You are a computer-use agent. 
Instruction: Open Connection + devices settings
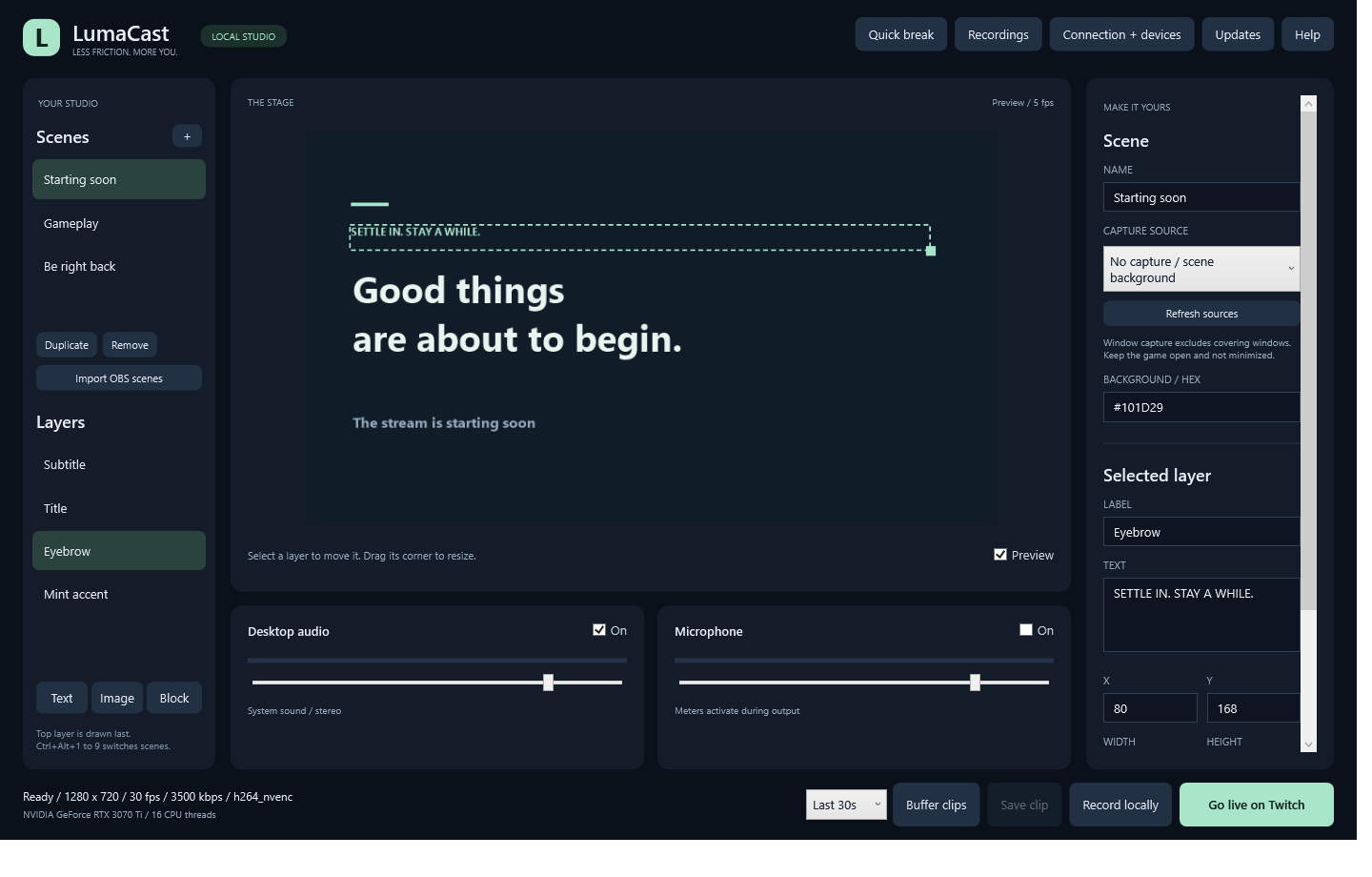tap(1121, 34)
